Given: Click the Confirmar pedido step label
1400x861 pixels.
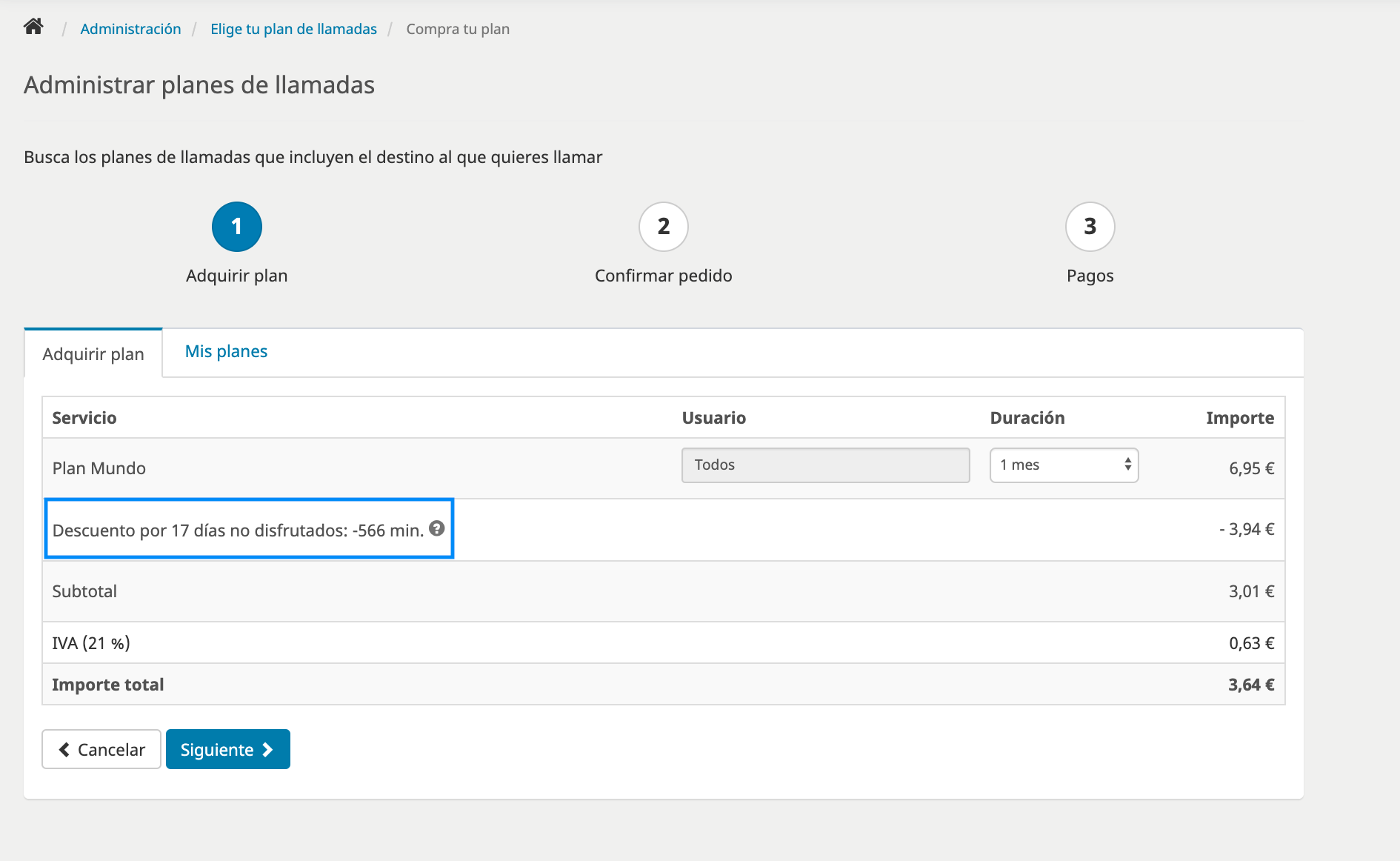Looking at the screenshot, I should tap(664, 276).
